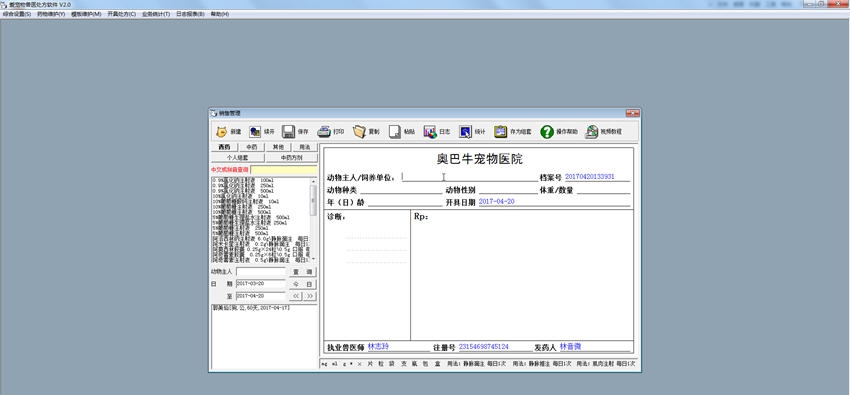Switch to the 西药 tab

(x=224, y=147)
